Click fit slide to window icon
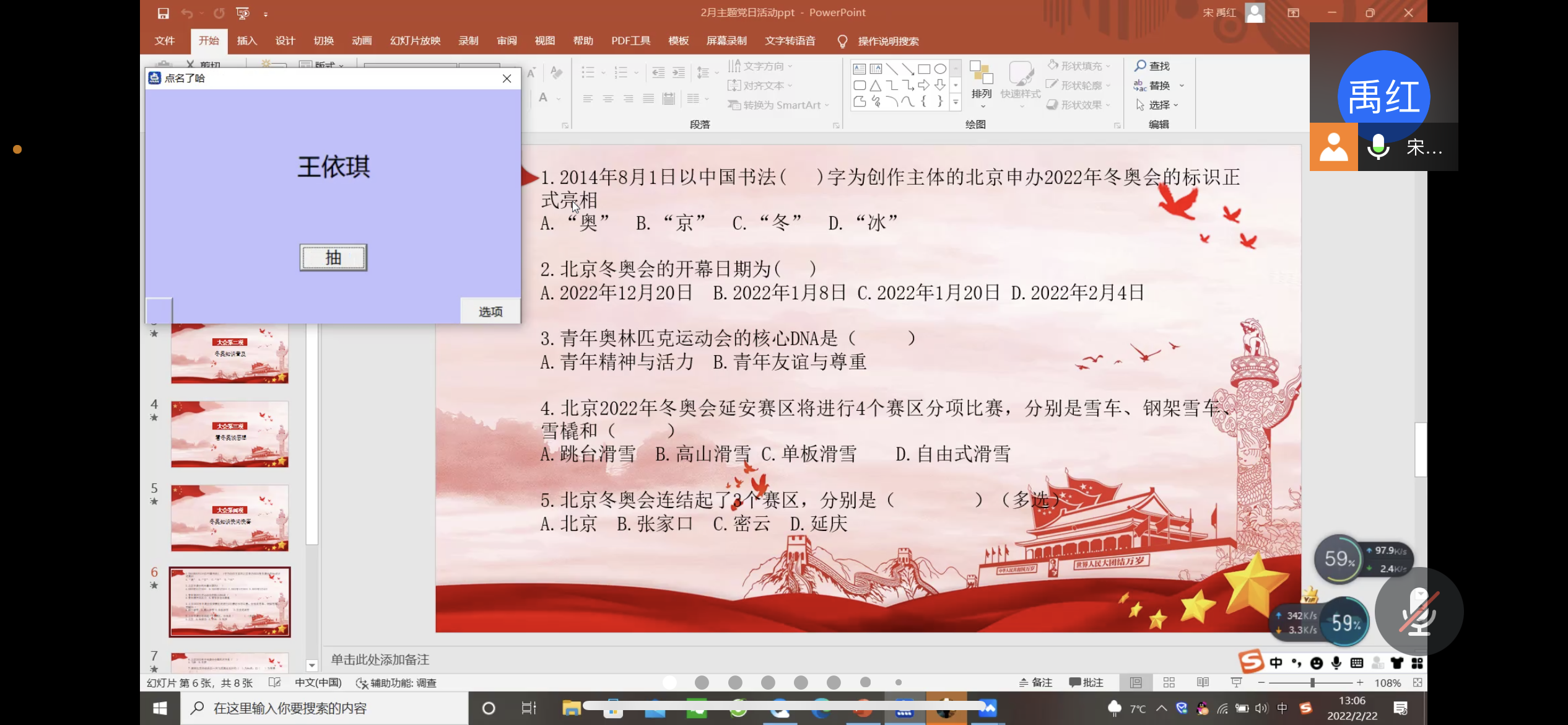 click(1418, 682)
